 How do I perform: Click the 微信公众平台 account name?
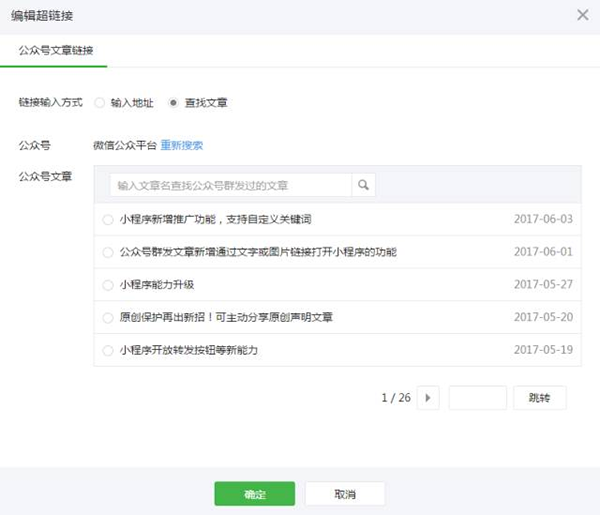click(125, 145)
